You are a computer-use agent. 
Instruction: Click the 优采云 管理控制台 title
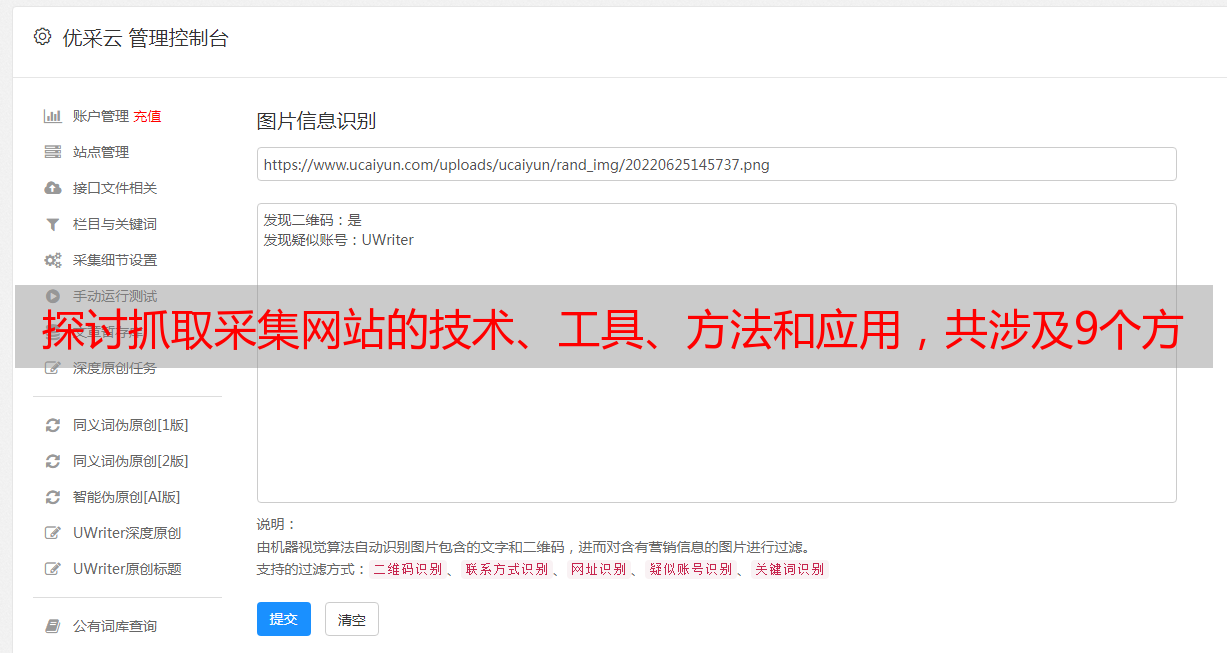click(146, 38)
